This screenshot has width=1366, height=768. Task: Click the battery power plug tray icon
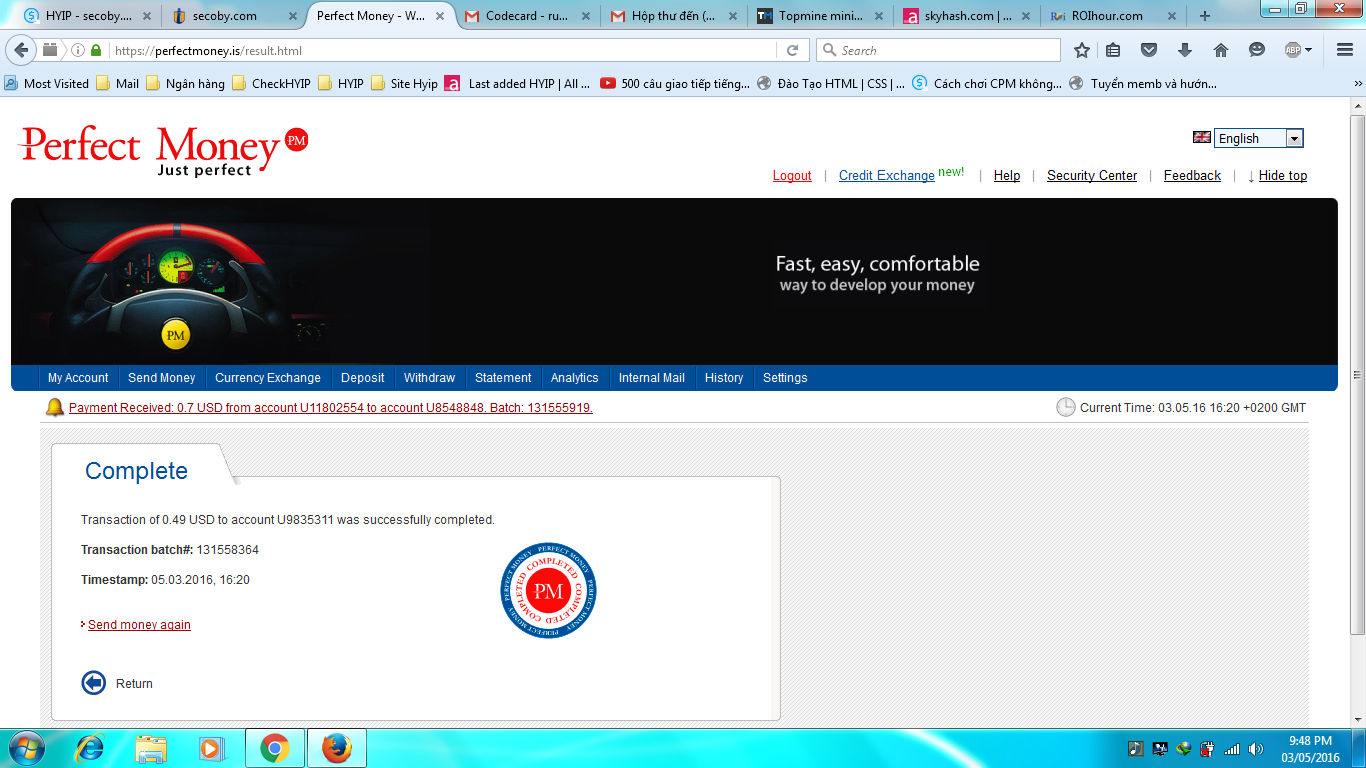[1208, 749]
